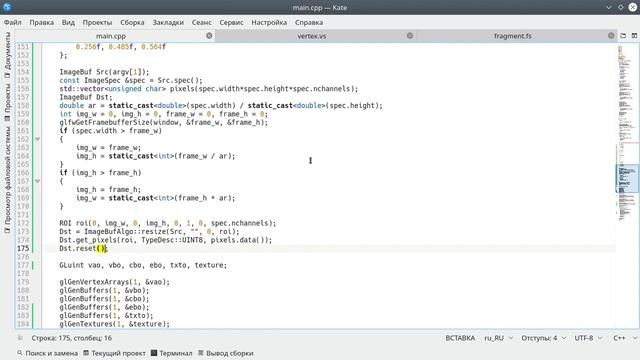The image size is (640, 360).
Task: Open the Сервис menu
Action: tap(231, 22)
